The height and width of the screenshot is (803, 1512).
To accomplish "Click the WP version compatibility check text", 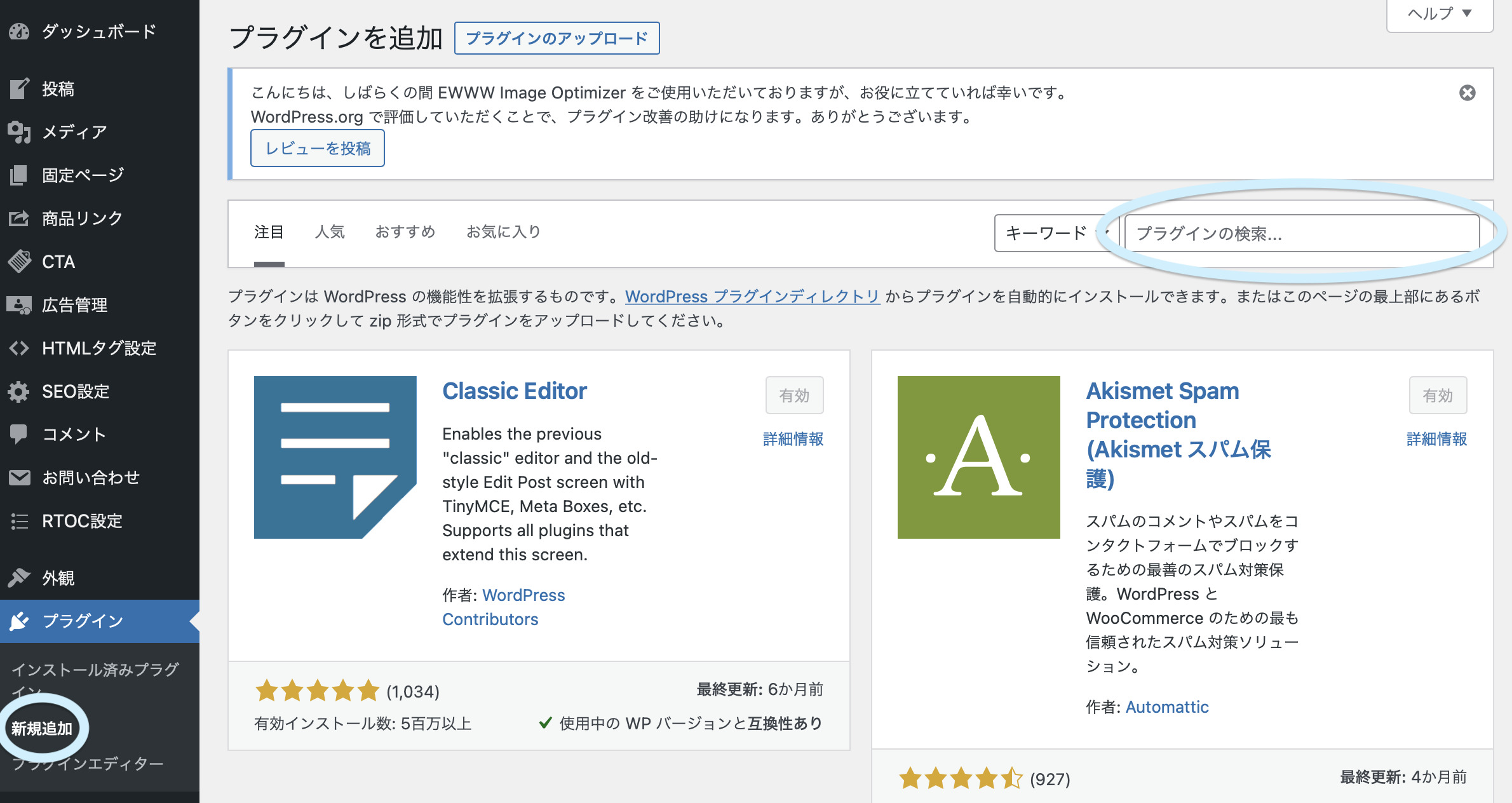I will click(680, 724).
